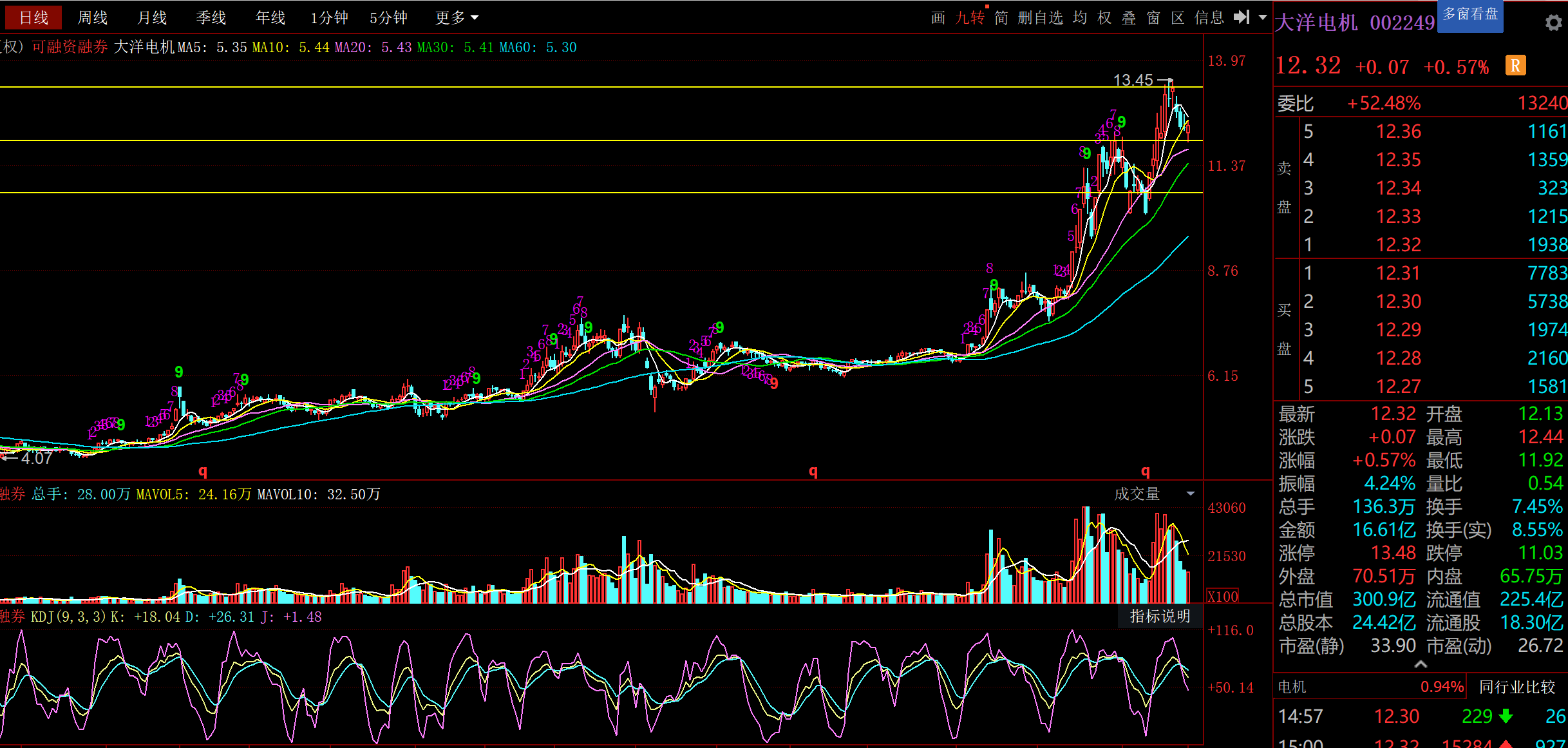Click the 叠 overlay icon in toolbar
The height and width of the screenshot is (748, 1568).
[1129, 18]
